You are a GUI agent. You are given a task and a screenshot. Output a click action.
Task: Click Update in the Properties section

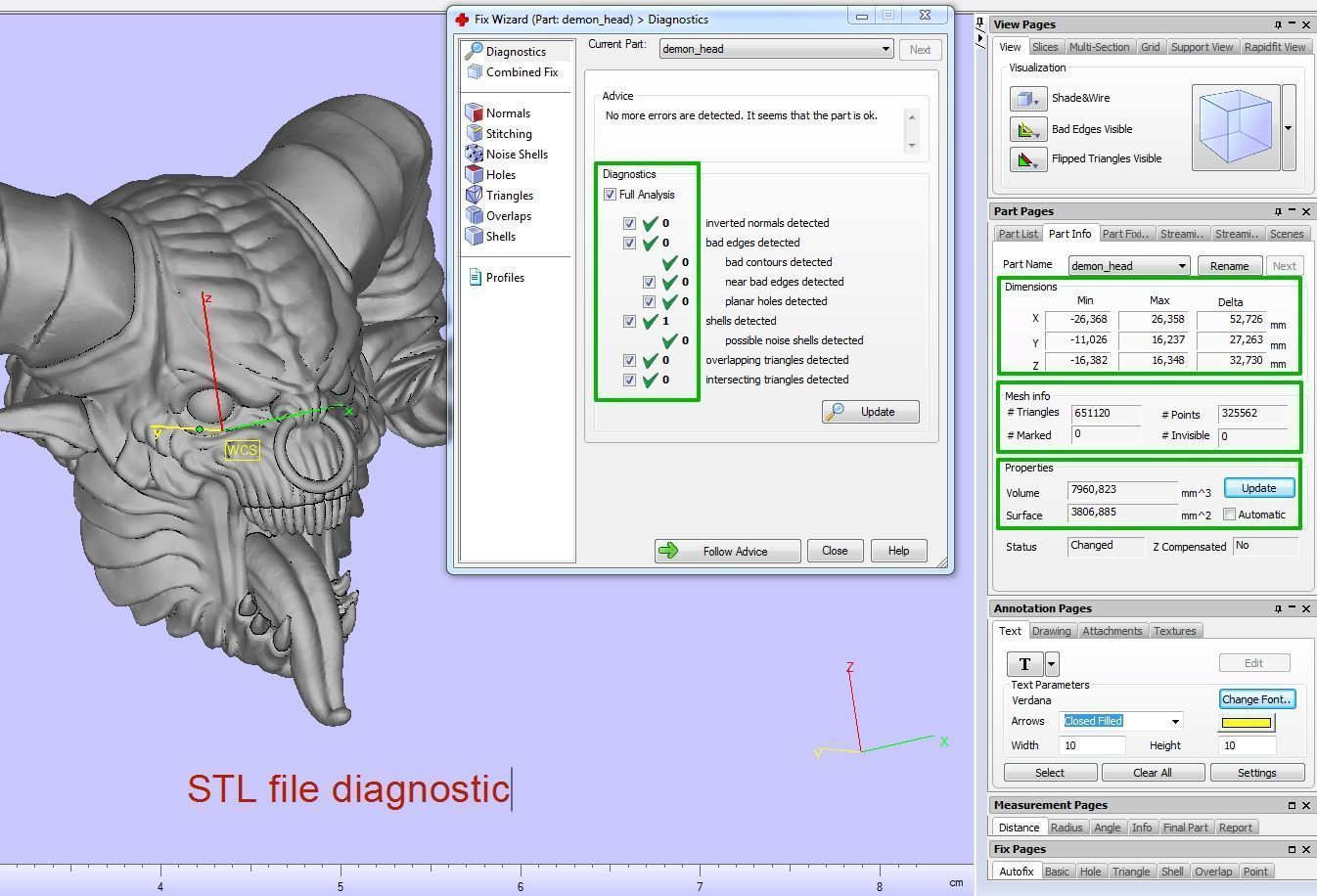pos(1258,488)
